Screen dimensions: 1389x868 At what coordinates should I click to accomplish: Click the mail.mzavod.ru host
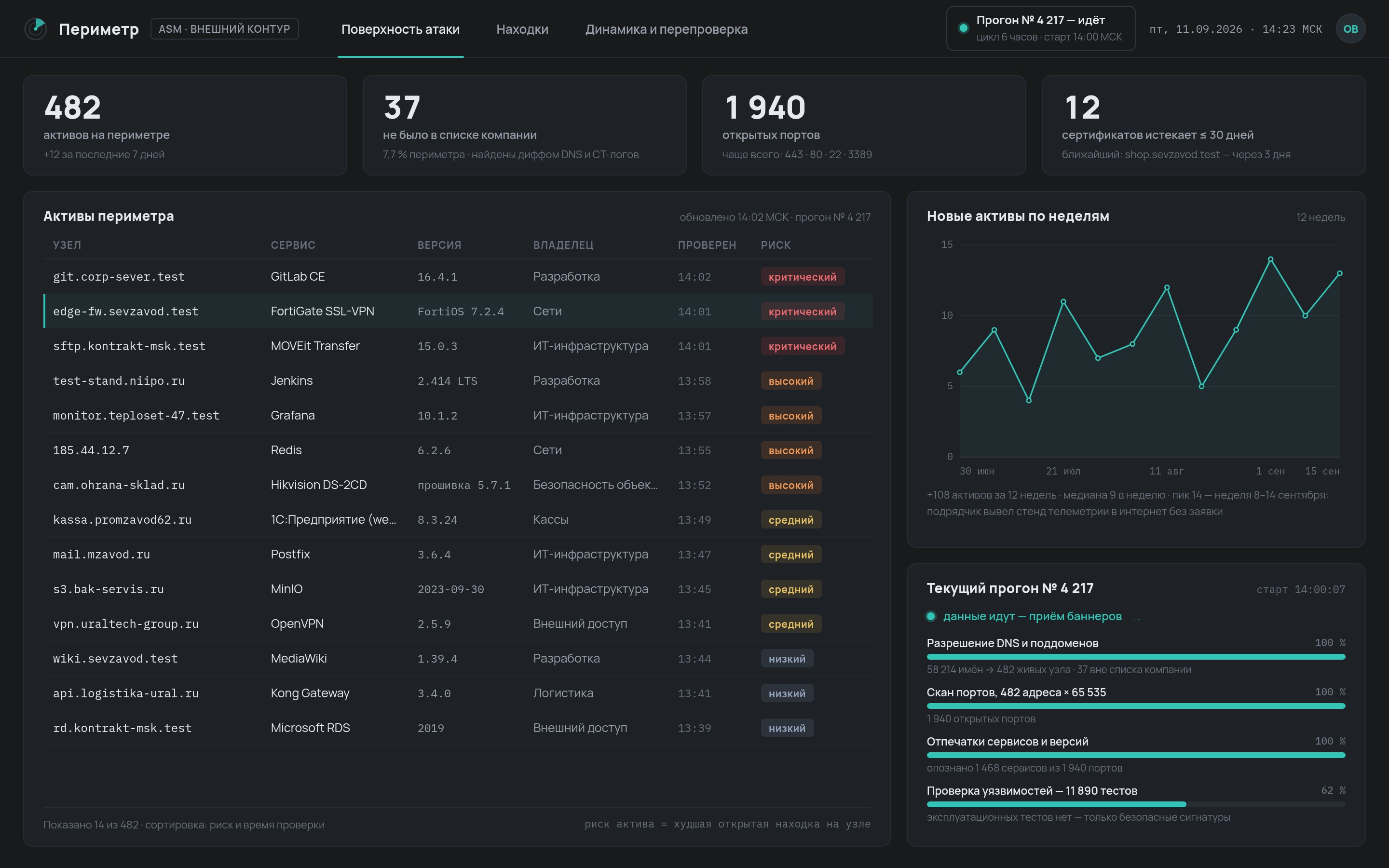pyautogui.click(x=102, y=555)
